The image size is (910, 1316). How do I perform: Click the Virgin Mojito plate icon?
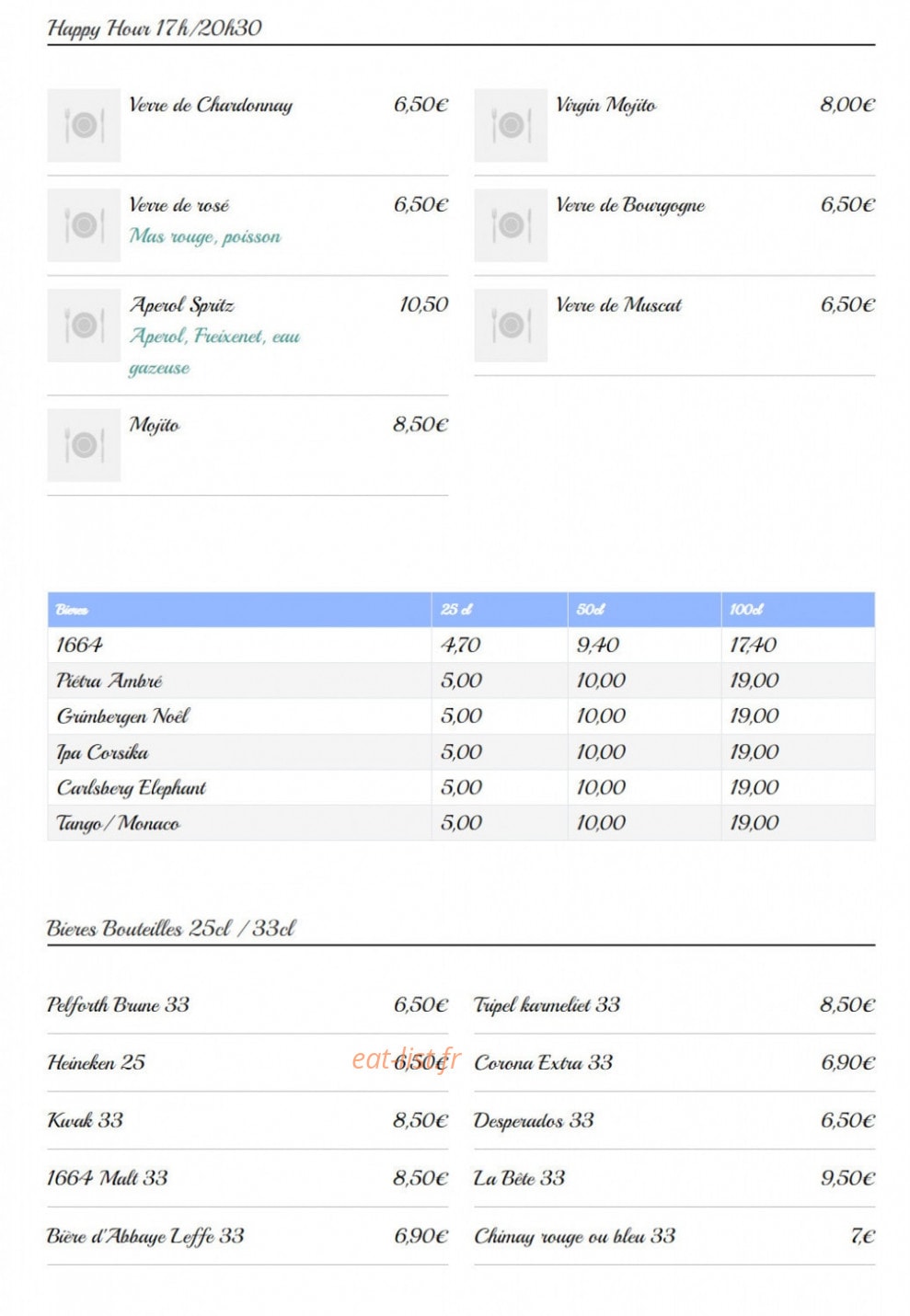tap(511, 125)
